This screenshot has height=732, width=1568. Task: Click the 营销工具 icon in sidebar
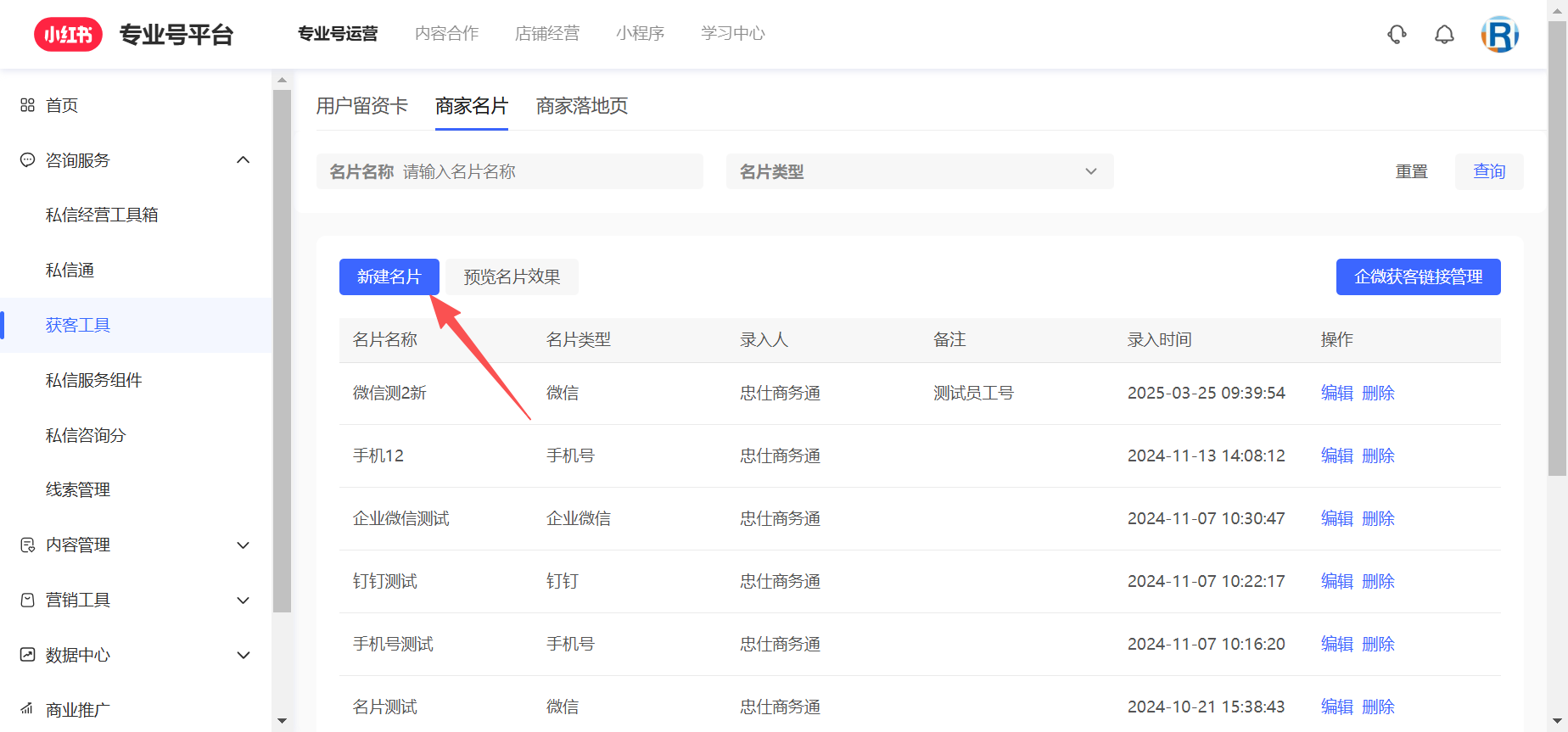[x=27, y=601]
